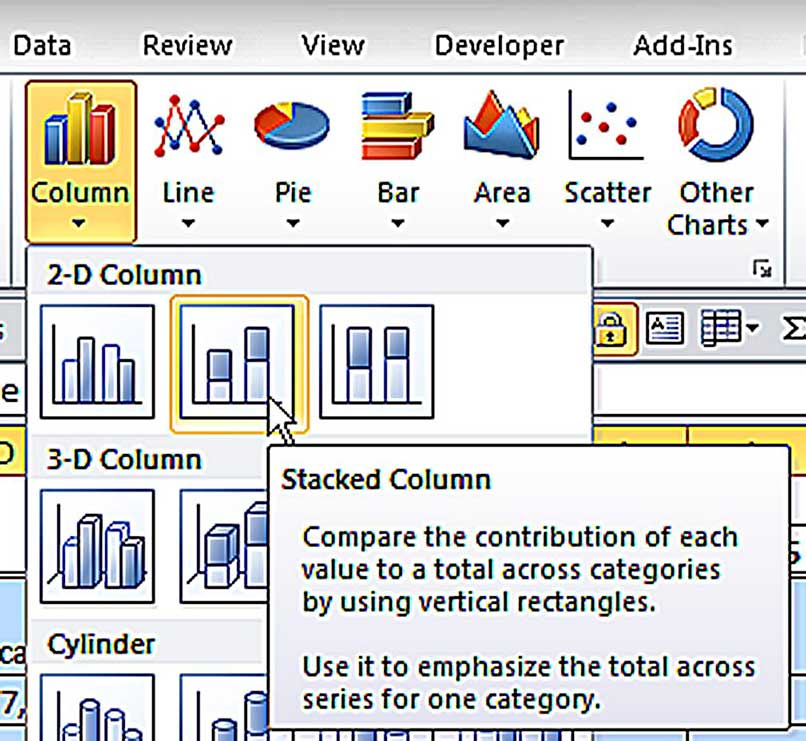This screenshot has width=806, height=741.
Task: Click the table grid icon
Action: [x=721, y=327]
